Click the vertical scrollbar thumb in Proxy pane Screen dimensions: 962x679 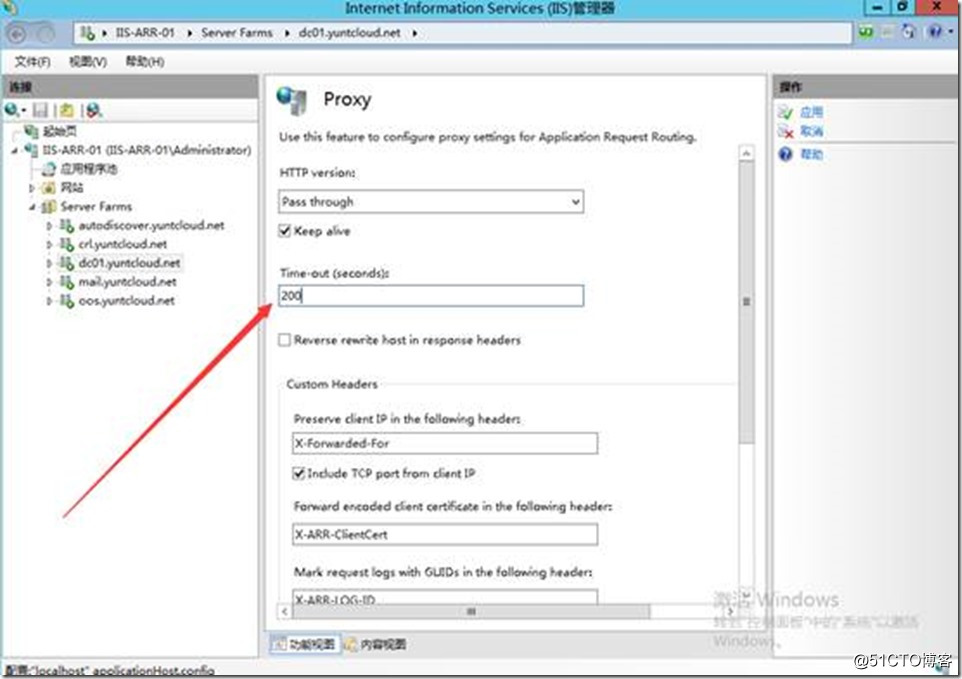point(746,302)
